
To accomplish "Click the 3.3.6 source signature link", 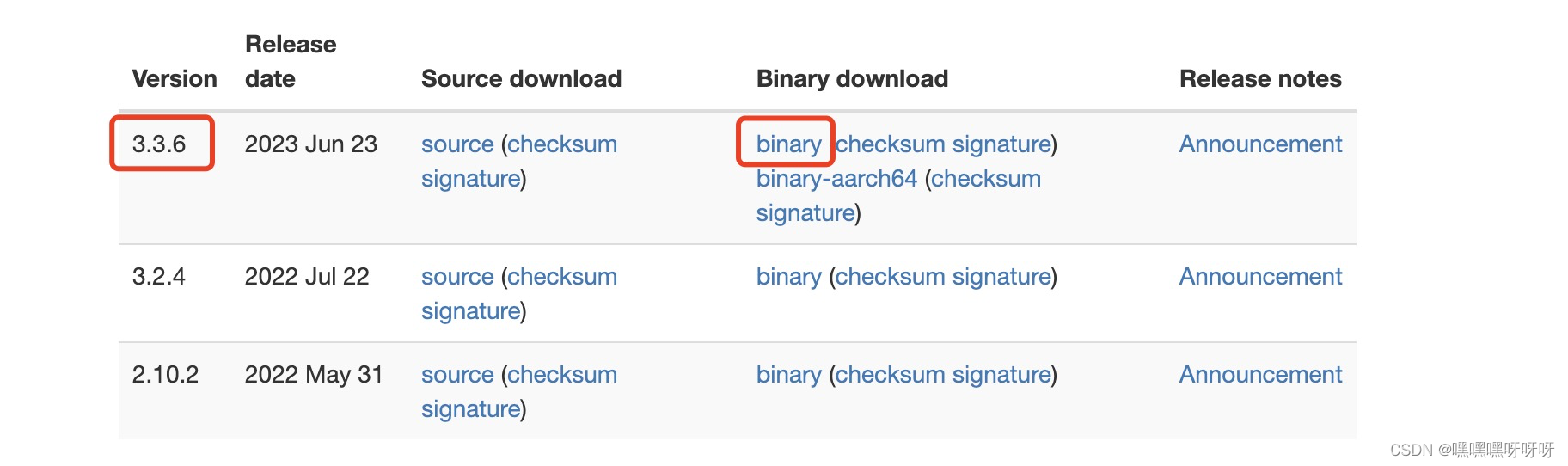I will pyautogui.click(x=471, y=179).
